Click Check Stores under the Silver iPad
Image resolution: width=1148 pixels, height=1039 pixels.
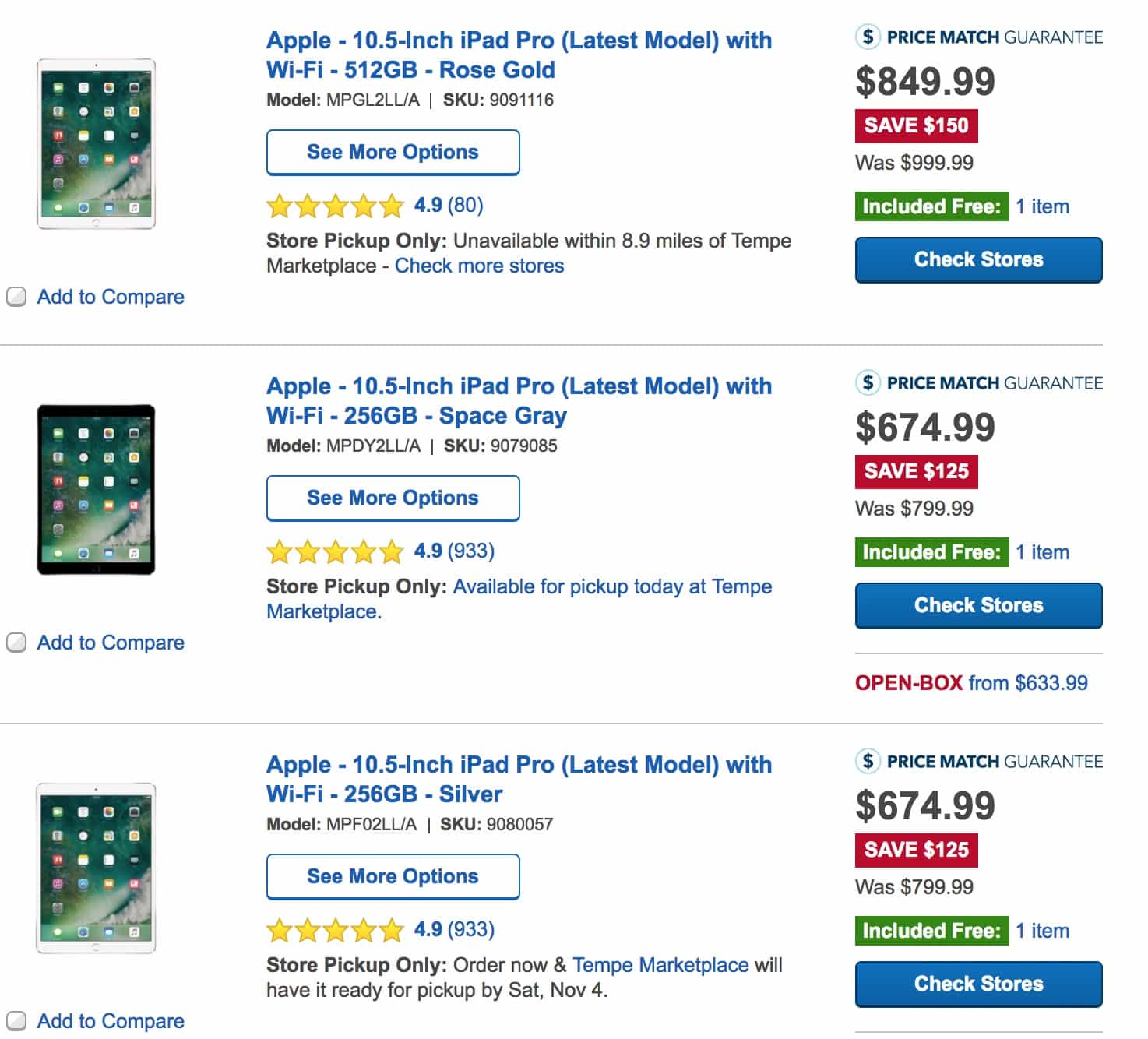977,984
